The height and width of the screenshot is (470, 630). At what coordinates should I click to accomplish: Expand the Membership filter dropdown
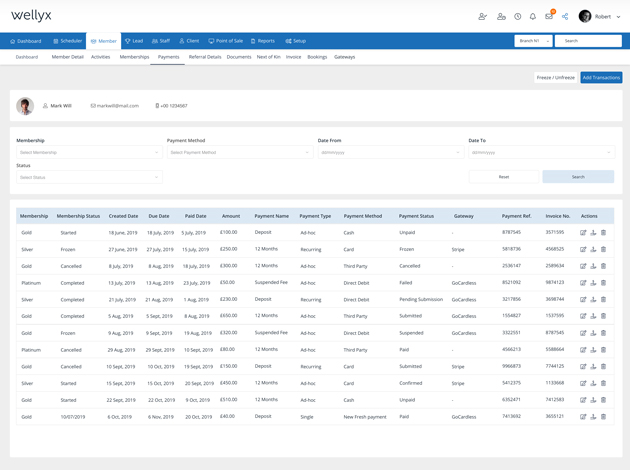(x=88, y=153)
